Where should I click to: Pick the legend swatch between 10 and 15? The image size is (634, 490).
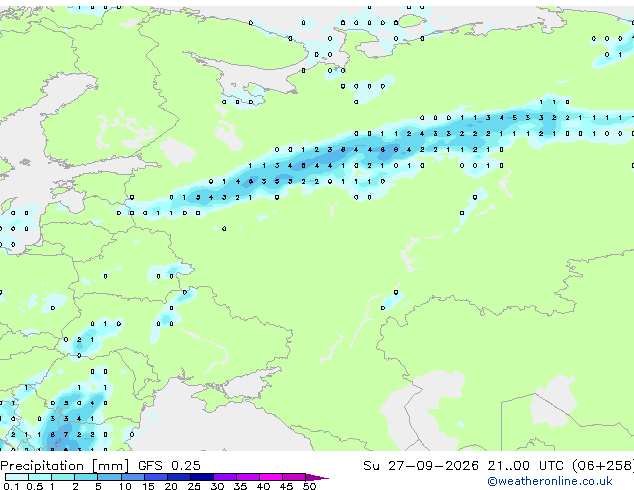(132, 477)
